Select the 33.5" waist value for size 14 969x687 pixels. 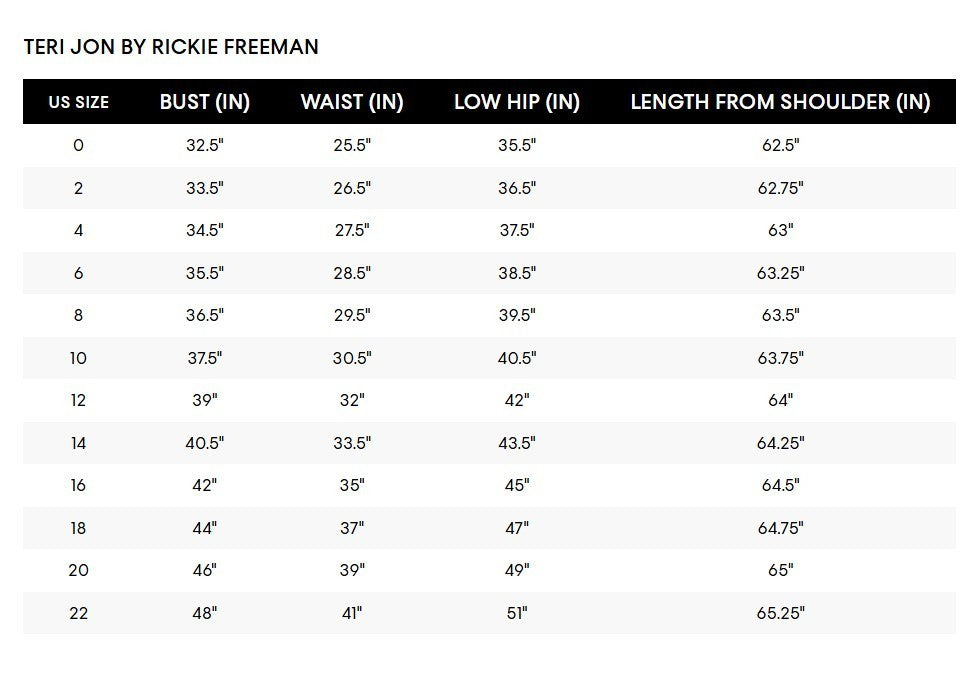(x=352, y=443)
